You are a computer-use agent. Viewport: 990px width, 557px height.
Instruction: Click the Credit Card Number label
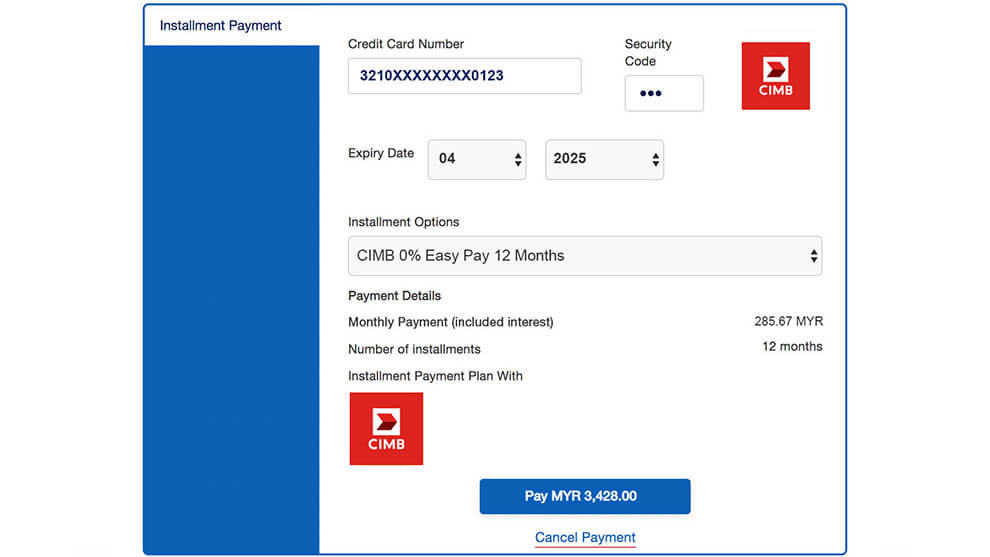pos(406,44)
